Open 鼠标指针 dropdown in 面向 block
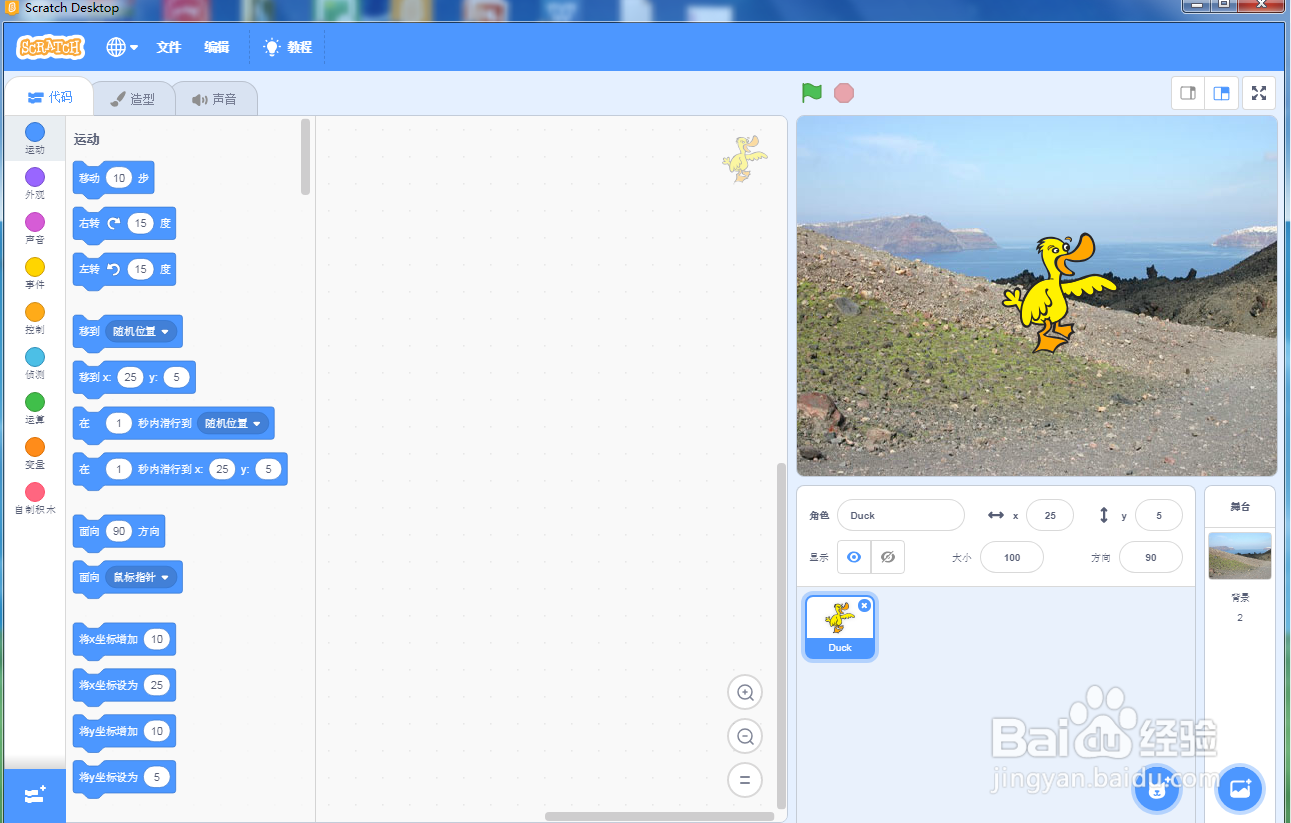The width and height of the screenshot is (1291, 823). click(x=141, y=577)
